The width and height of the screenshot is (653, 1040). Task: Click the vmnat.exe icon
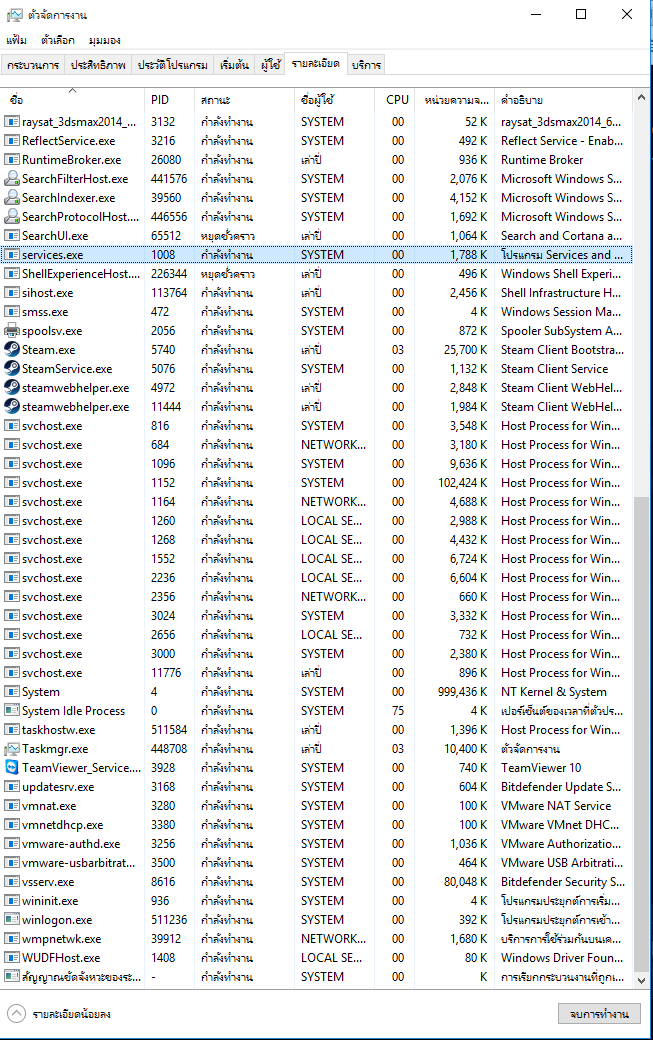pos(12,806)
